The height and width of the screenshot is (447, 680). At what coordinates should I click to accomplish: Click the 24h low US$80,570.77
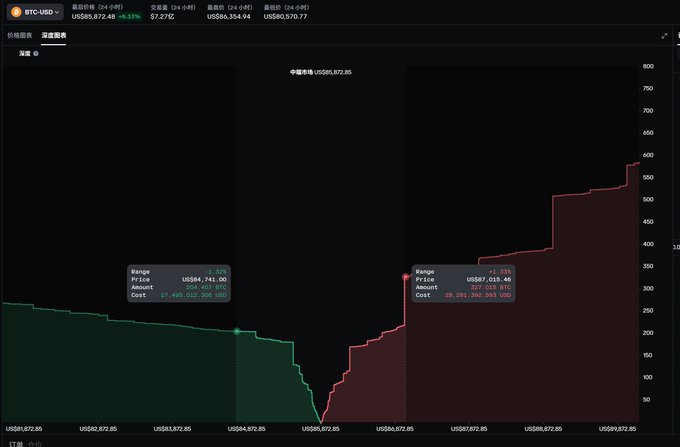(285, 16)
